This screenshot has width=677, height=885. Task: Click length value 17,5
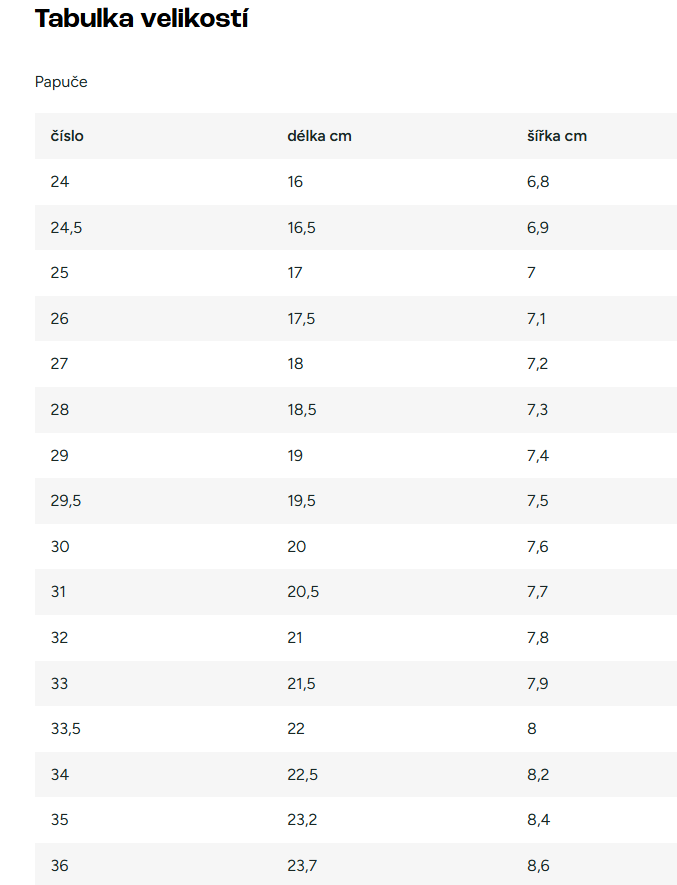coord(301,319)
